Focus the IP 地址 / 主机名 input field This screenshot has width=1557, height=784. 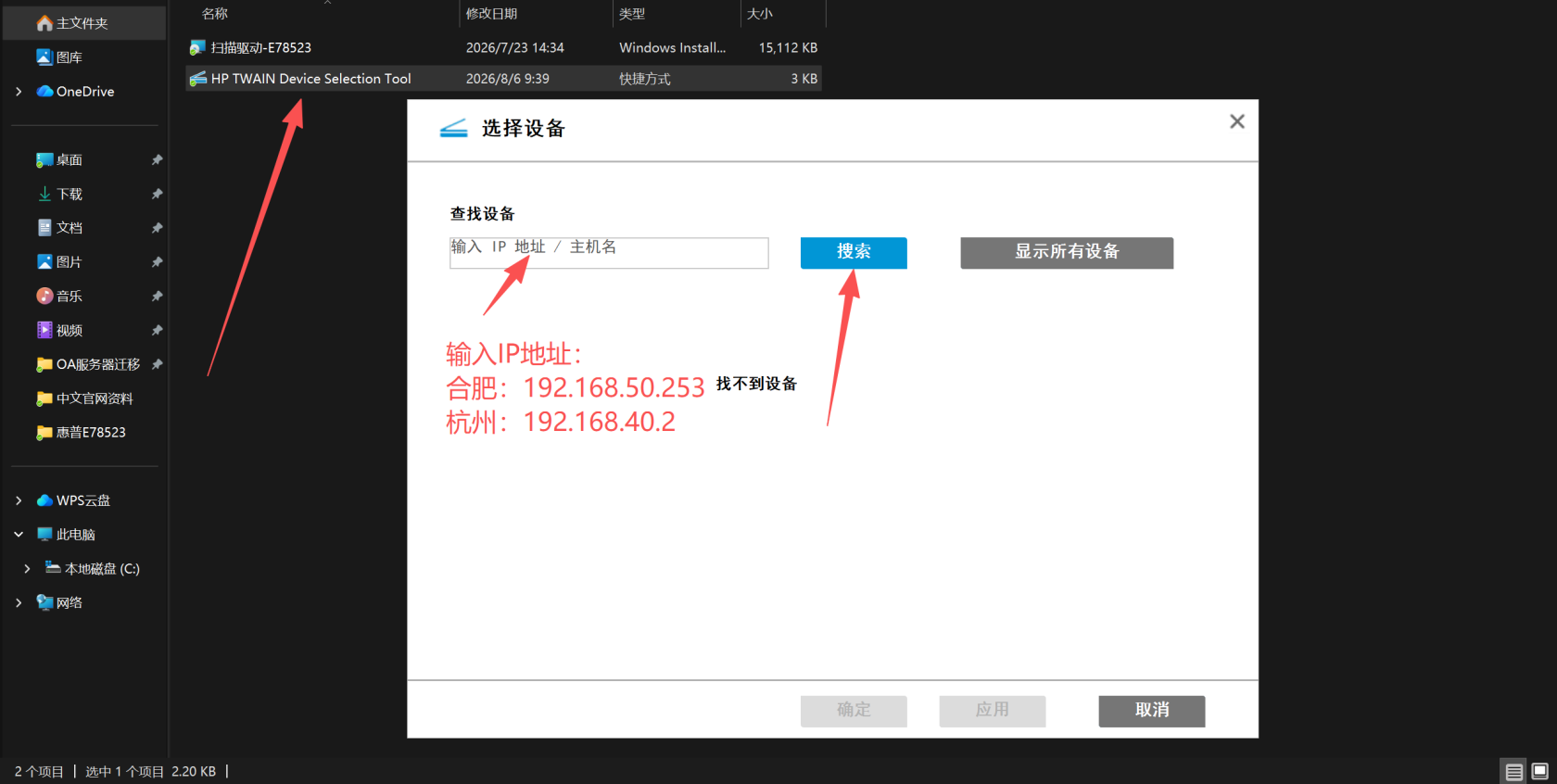[x=609, y=253]
